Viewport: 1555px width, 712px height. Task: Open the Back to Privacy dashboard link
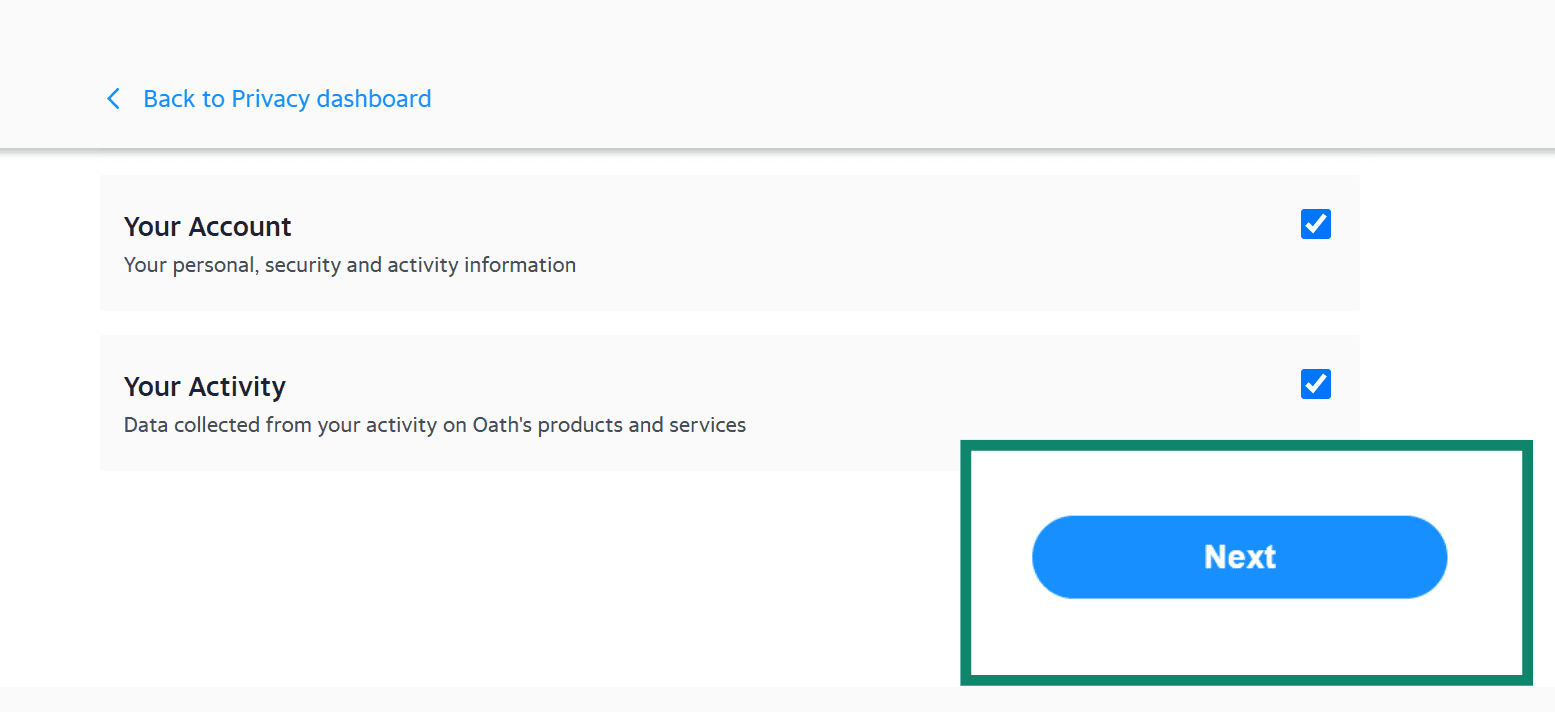pyautogui.click(x=287, y=98)
